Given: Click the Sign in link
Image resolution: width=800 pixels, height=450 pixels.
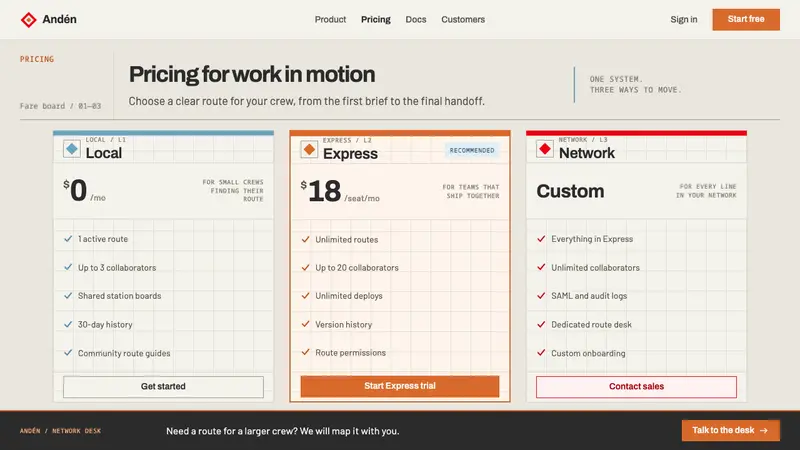Looking at the screenshot, I should pyautogui.click(x=684, y=19).
